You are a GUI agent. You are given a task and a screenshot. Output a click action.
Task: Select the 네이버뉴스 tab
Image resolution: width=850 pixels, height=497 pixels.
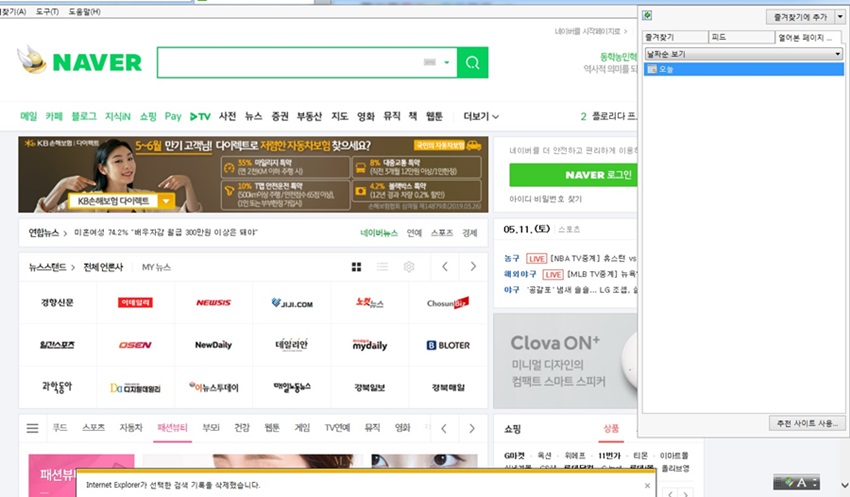[379, 233]
